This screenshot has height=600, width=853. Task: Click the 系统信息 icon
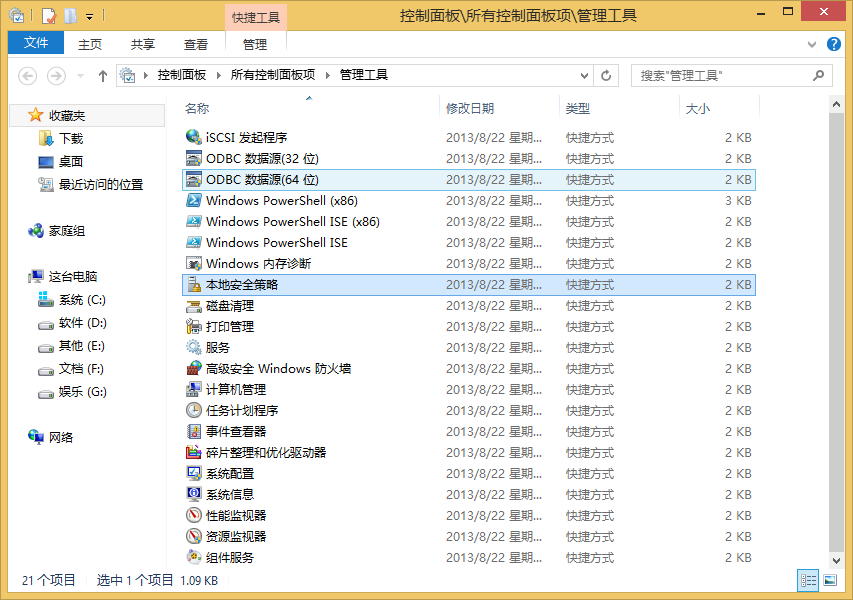(x=193, y=494)
